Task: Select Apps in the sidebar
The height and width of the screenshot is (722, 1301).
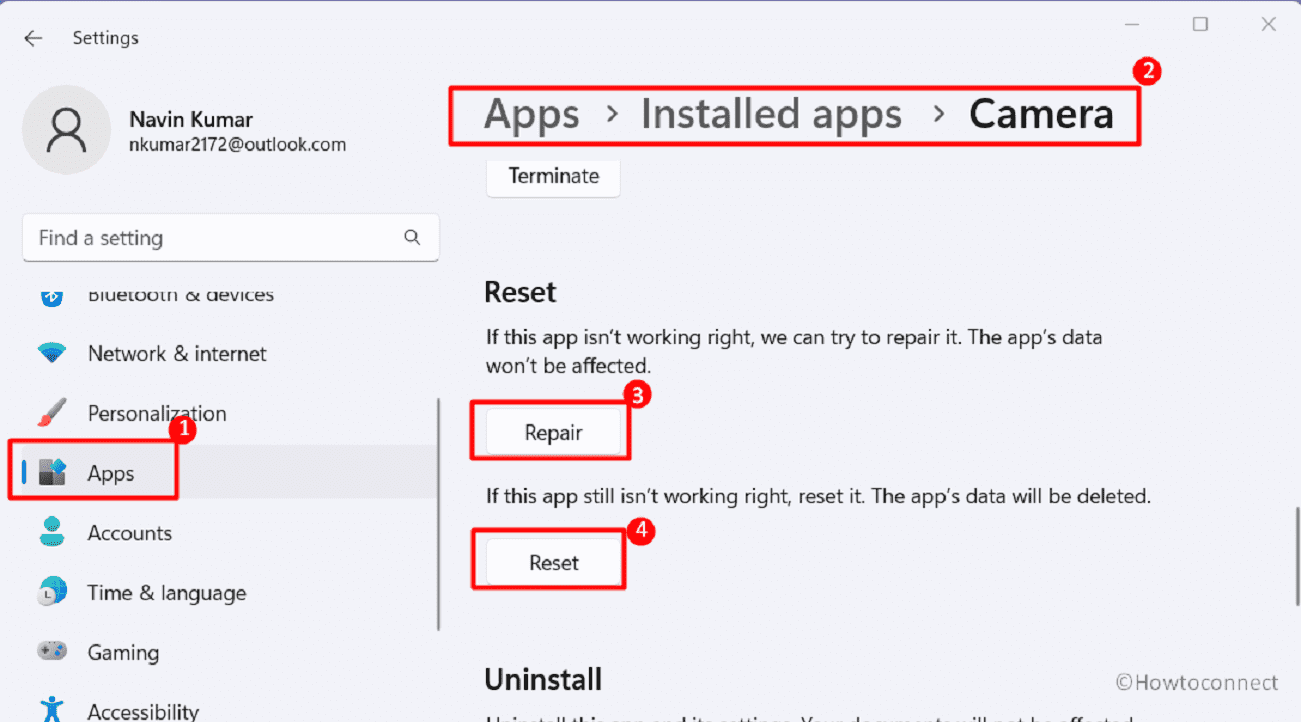Action: point(229,473)
